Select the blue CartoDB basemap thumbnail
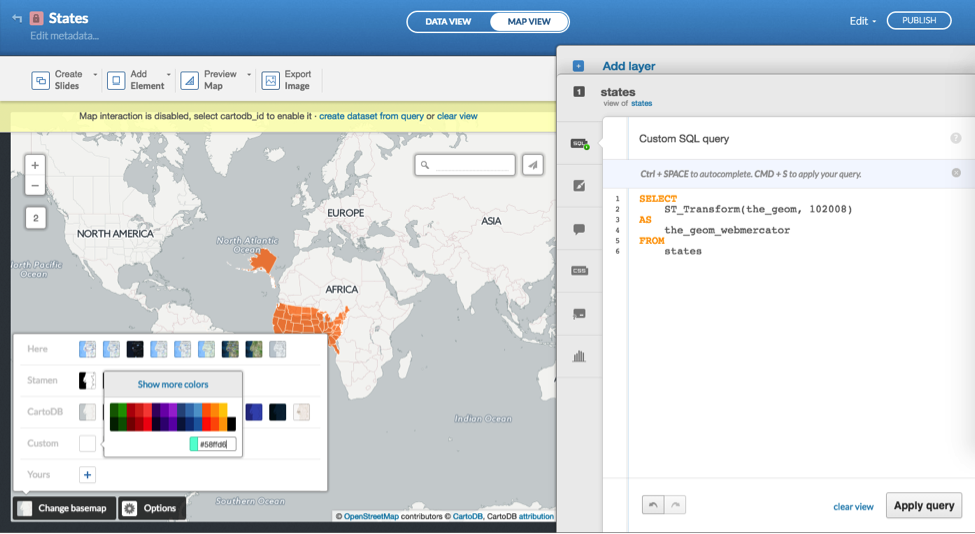The height and width of the screenshot is (534, 975). (254, 412)
